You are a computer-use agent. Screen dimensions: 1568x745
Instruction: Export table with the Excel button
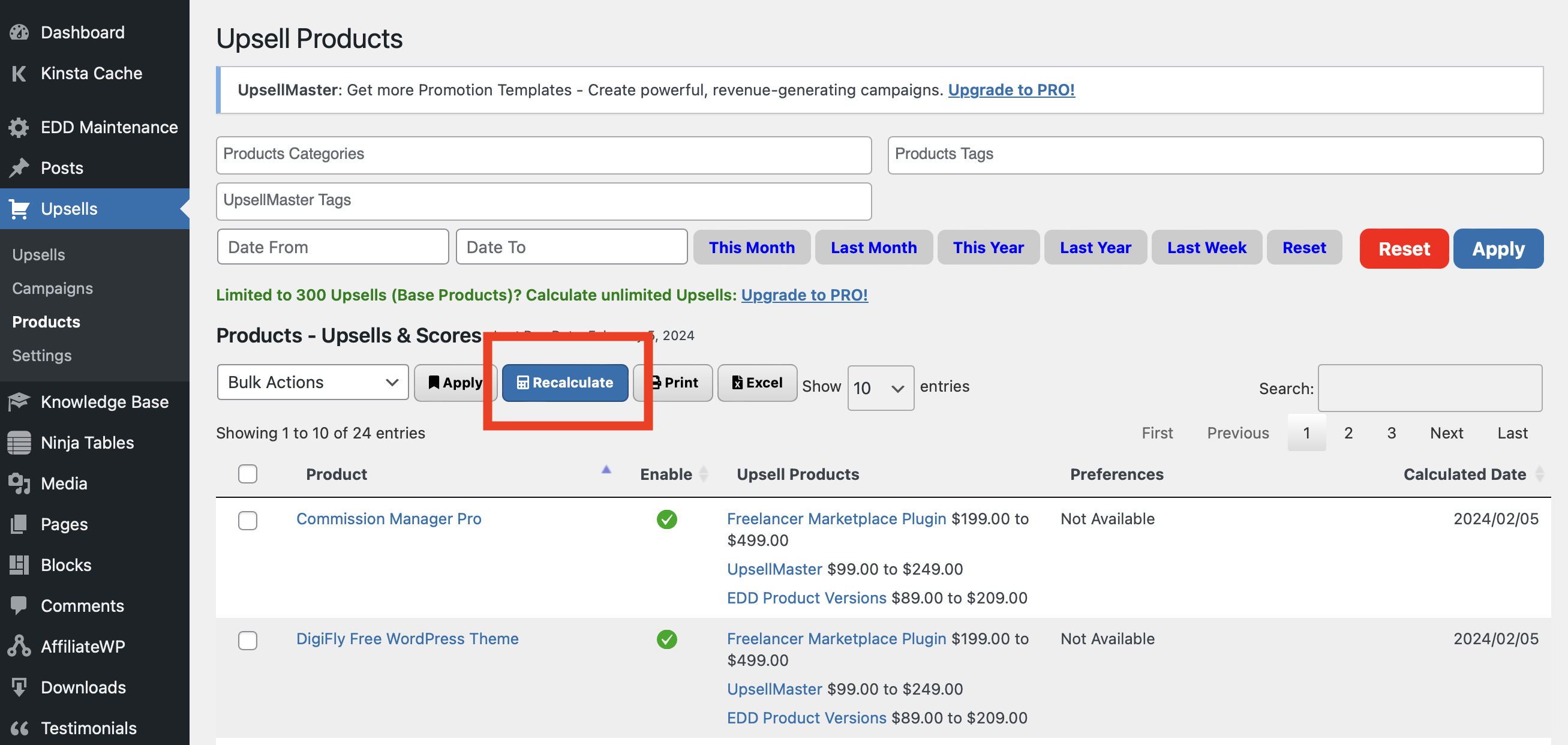[x=757, y=383]
